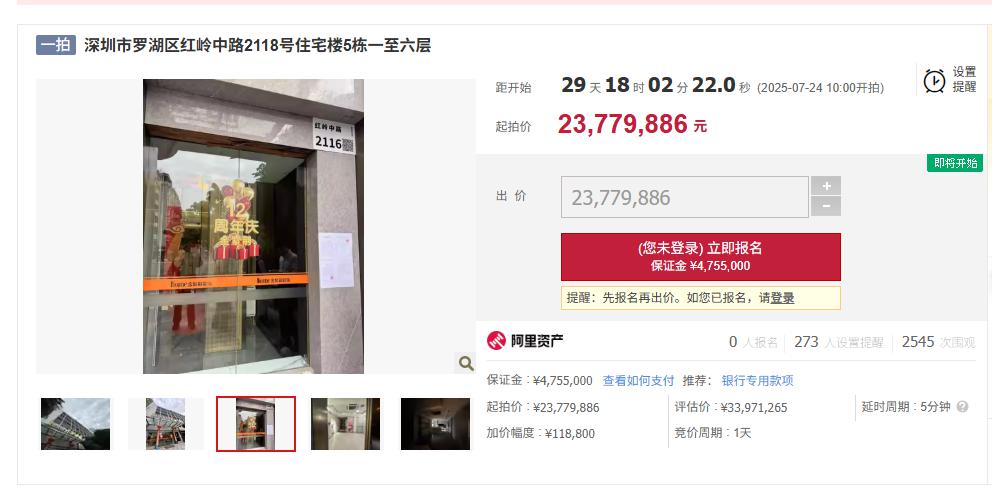
Task: Click the 出价 bid amount input field
Action: 685,197
